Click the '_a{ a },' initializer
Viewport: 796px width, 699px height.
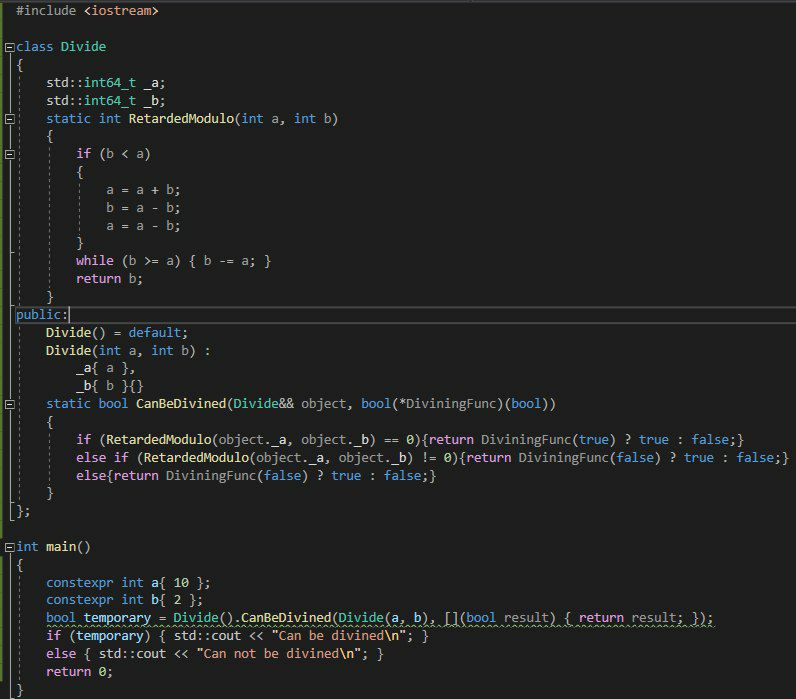(106, 369)
